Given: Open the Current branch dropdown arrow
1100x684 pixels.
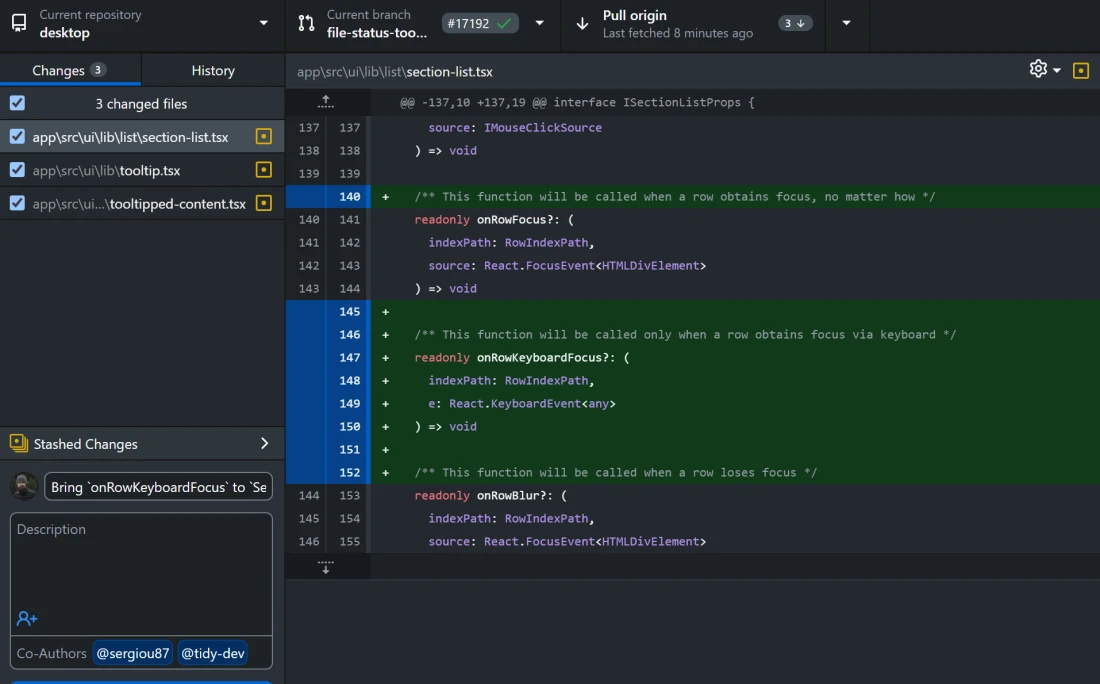Looking at the screenshot, I should 538,23.
